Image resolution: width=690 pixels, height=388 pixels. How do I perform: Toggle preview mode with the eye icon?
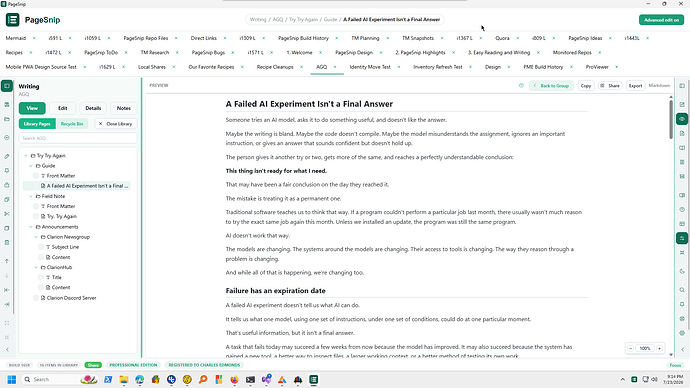pos(682,119)
